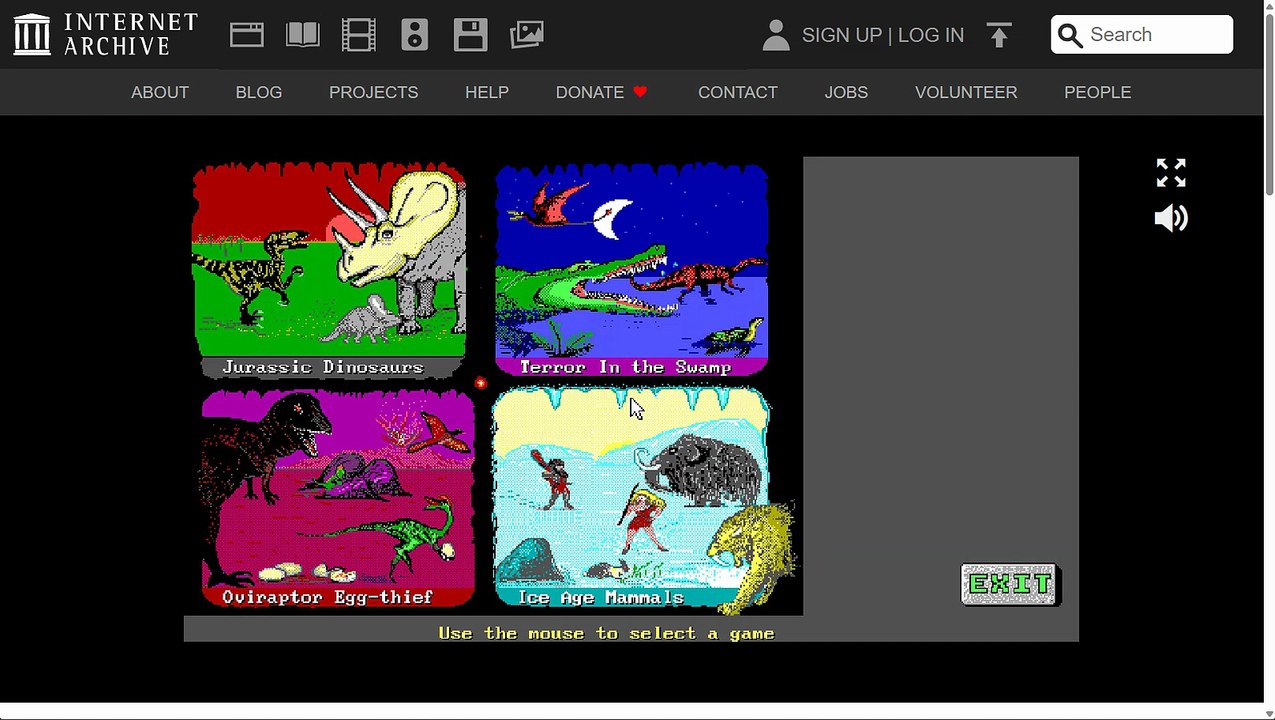This screenshot has height=720, width=1275.
Task: Open the VOLUNTEER menu item
Action: click(x=966, y=92)
